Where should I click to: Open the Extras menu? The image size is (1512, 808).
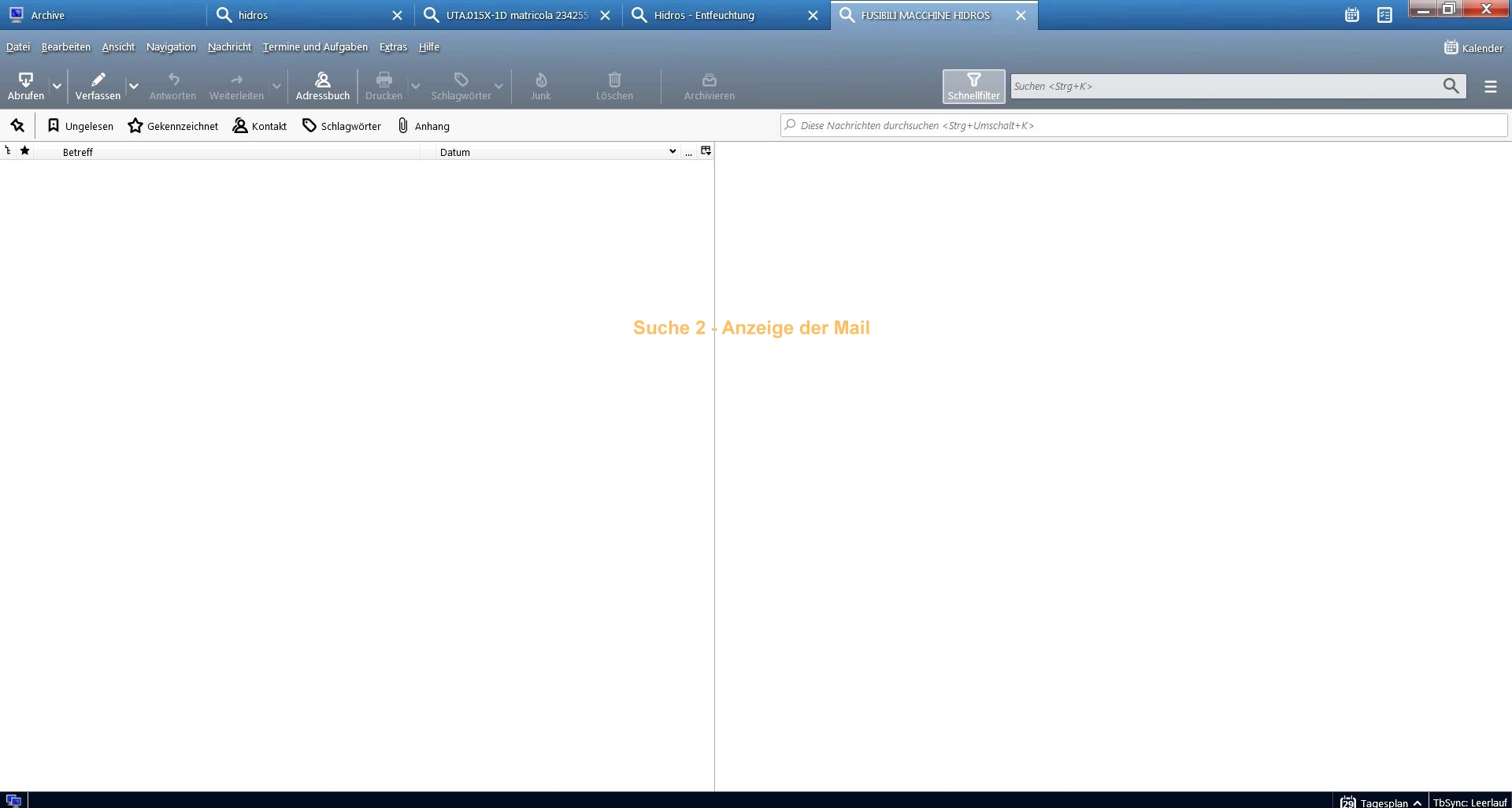click(393, 47)
